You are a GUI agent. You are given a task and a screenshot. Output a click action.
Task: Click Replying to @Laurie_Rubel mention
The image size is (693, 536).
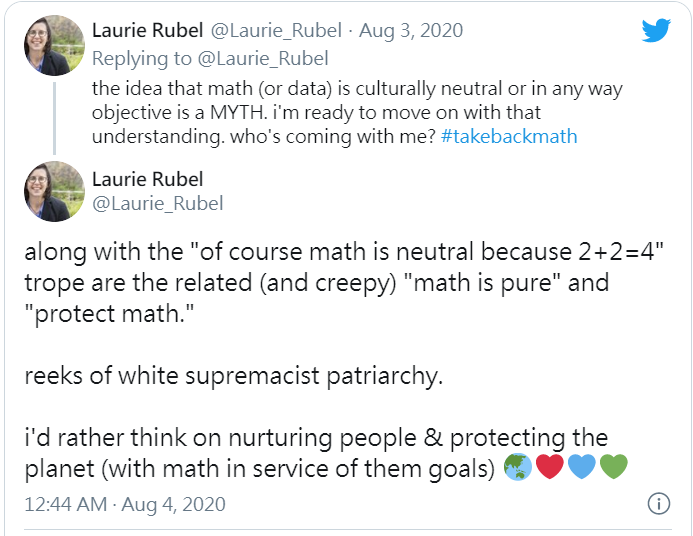[x=263, y=59]
